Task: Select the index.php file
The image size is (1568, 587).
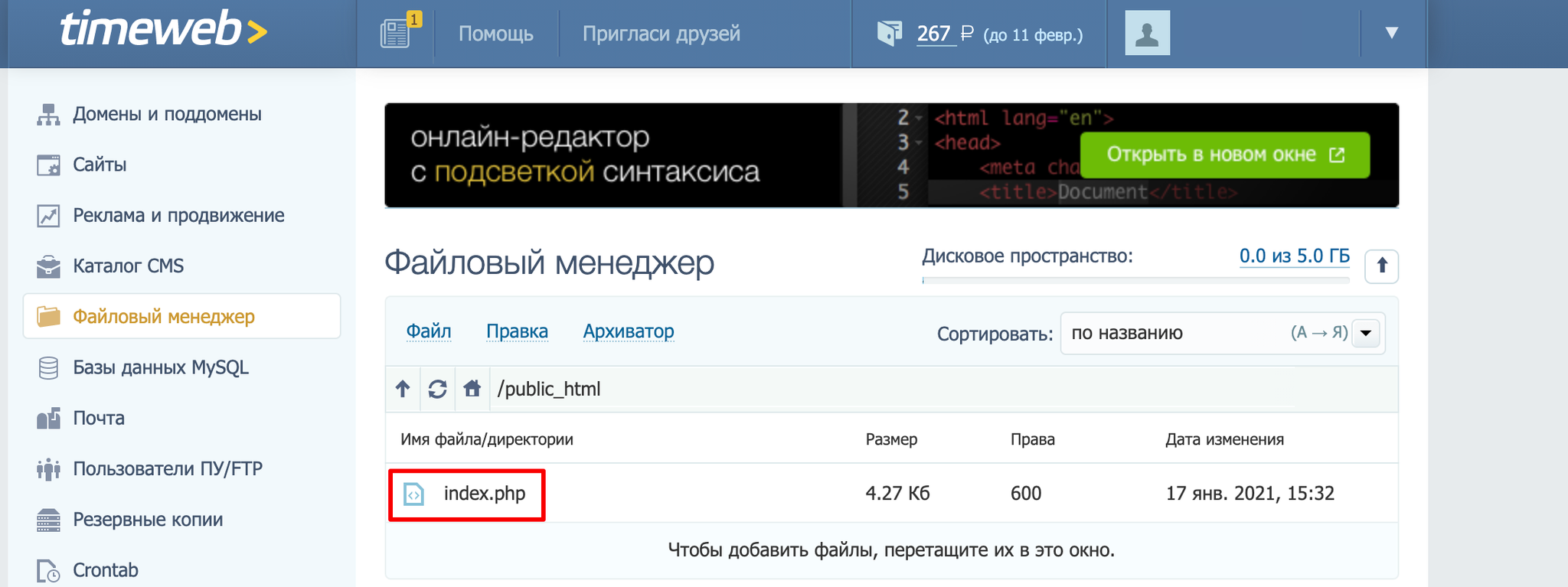Action: pyautogui.click(x=485, y=494)
